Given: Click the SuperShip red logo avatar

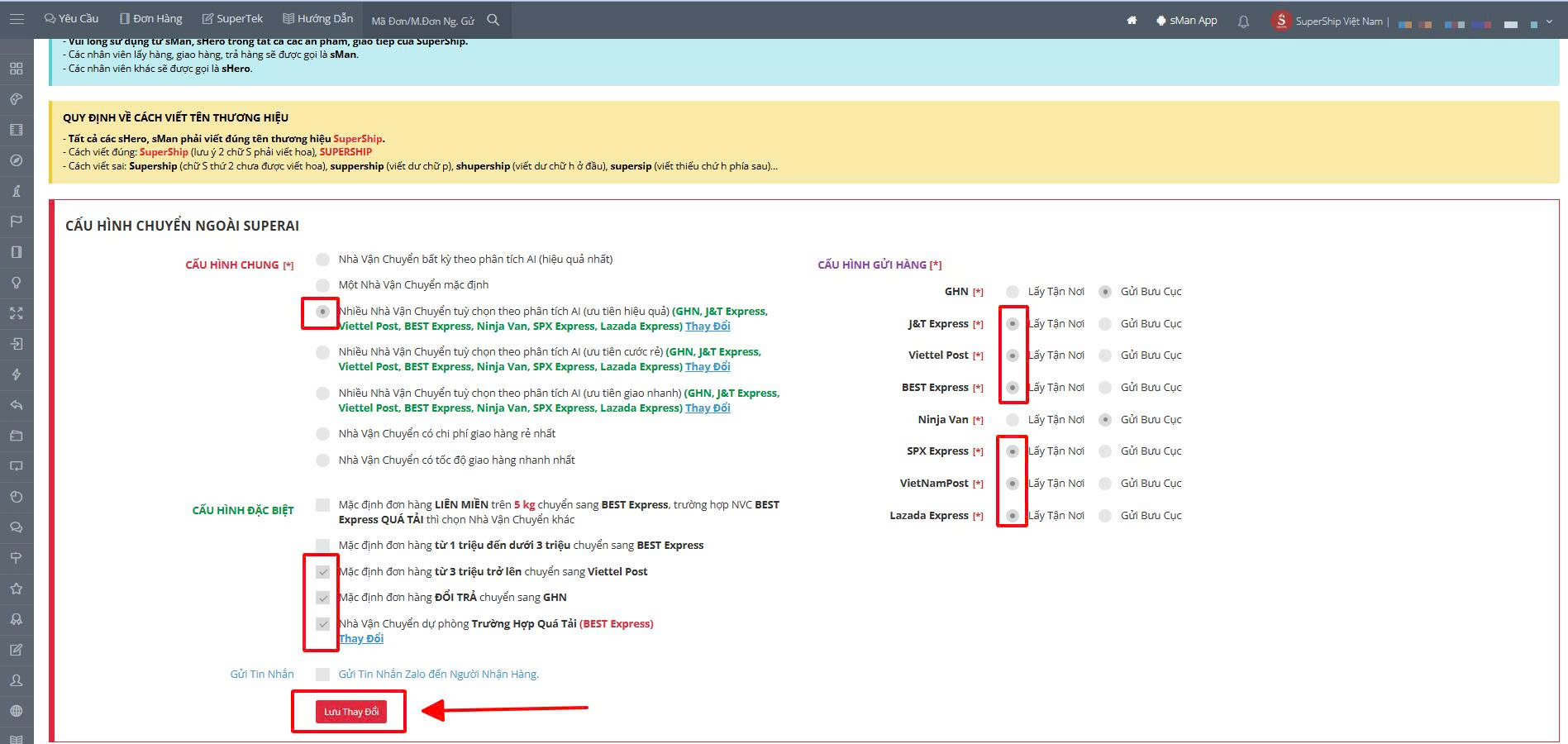Looking at the screenshot, I should coord(1281,21).
